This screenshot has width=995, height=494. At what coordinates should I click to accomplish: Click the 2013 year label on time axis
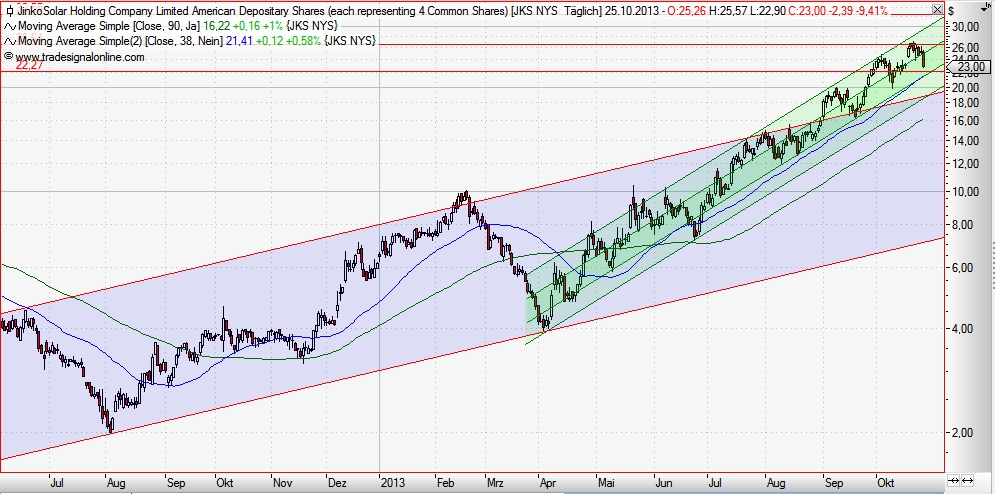393,483
